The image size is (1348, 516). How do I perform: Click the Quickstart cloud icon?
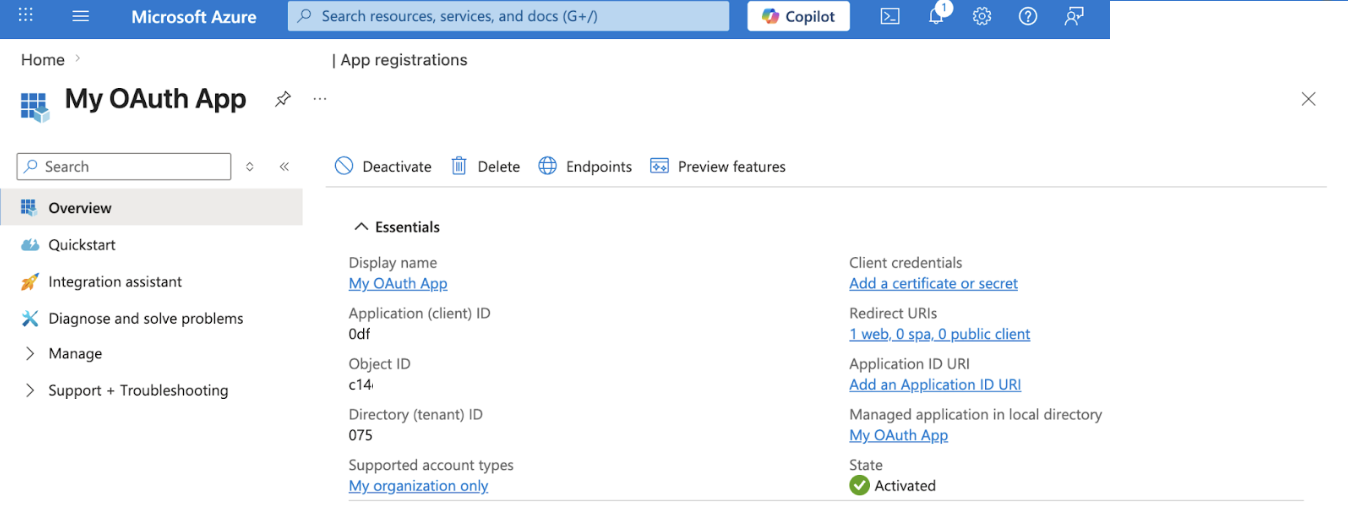30,245
